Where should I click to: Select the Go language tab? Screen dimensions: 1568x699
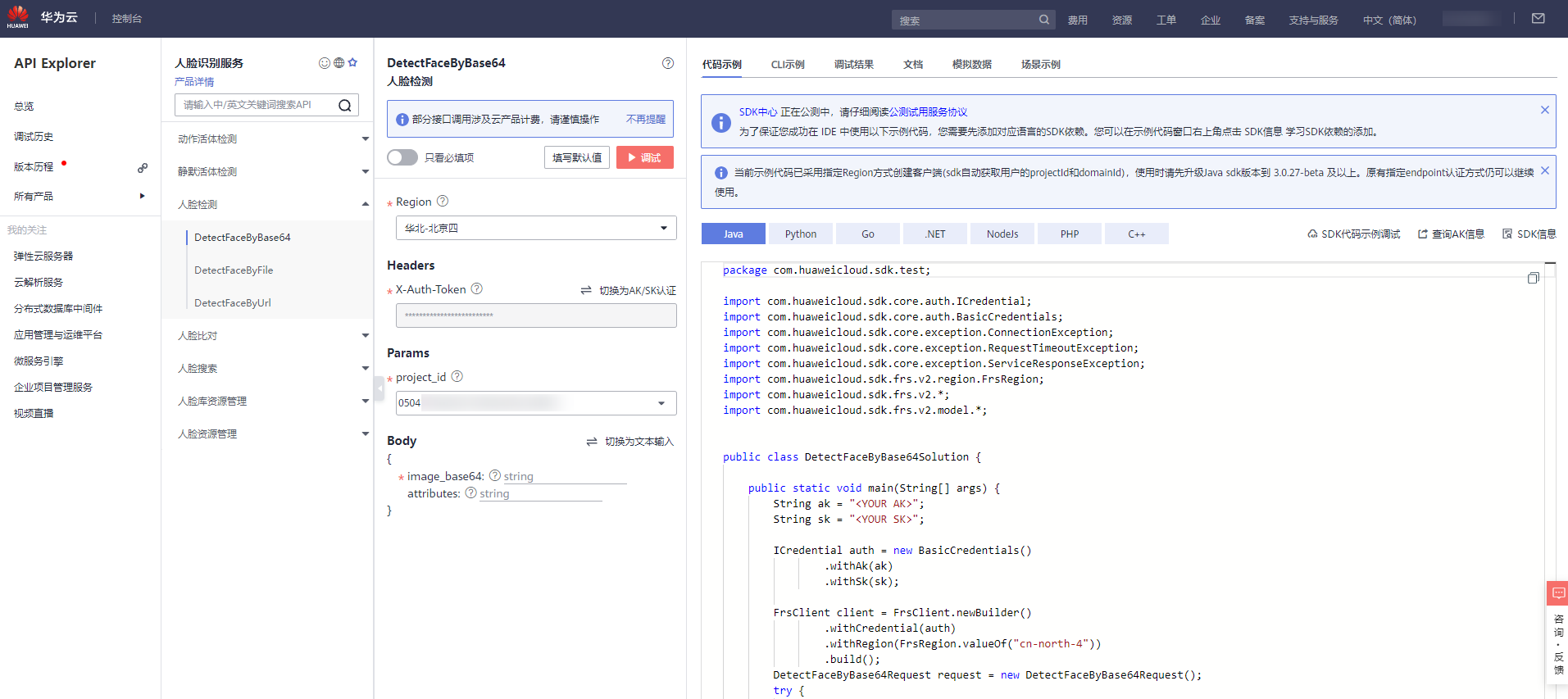click(x=868, y=234)
